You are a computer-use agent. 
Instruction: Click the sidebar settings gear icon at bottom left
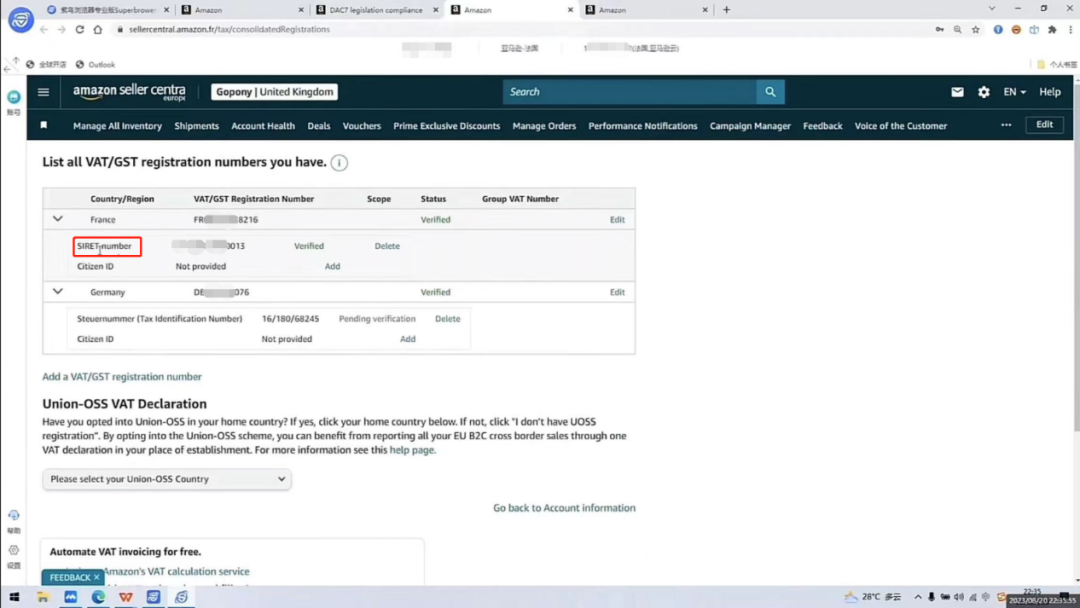14,550
